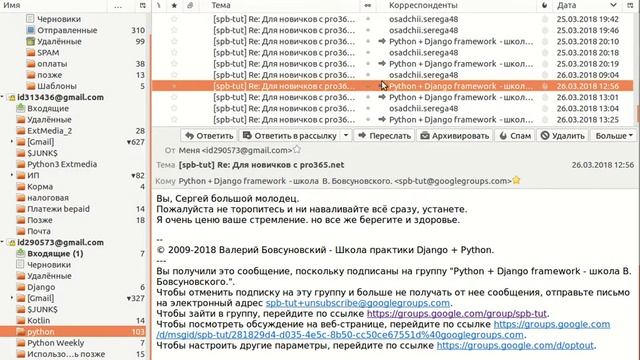Open the groups.google.com/group/spb-tut link
Screen dimensions: 640x360
457,314
